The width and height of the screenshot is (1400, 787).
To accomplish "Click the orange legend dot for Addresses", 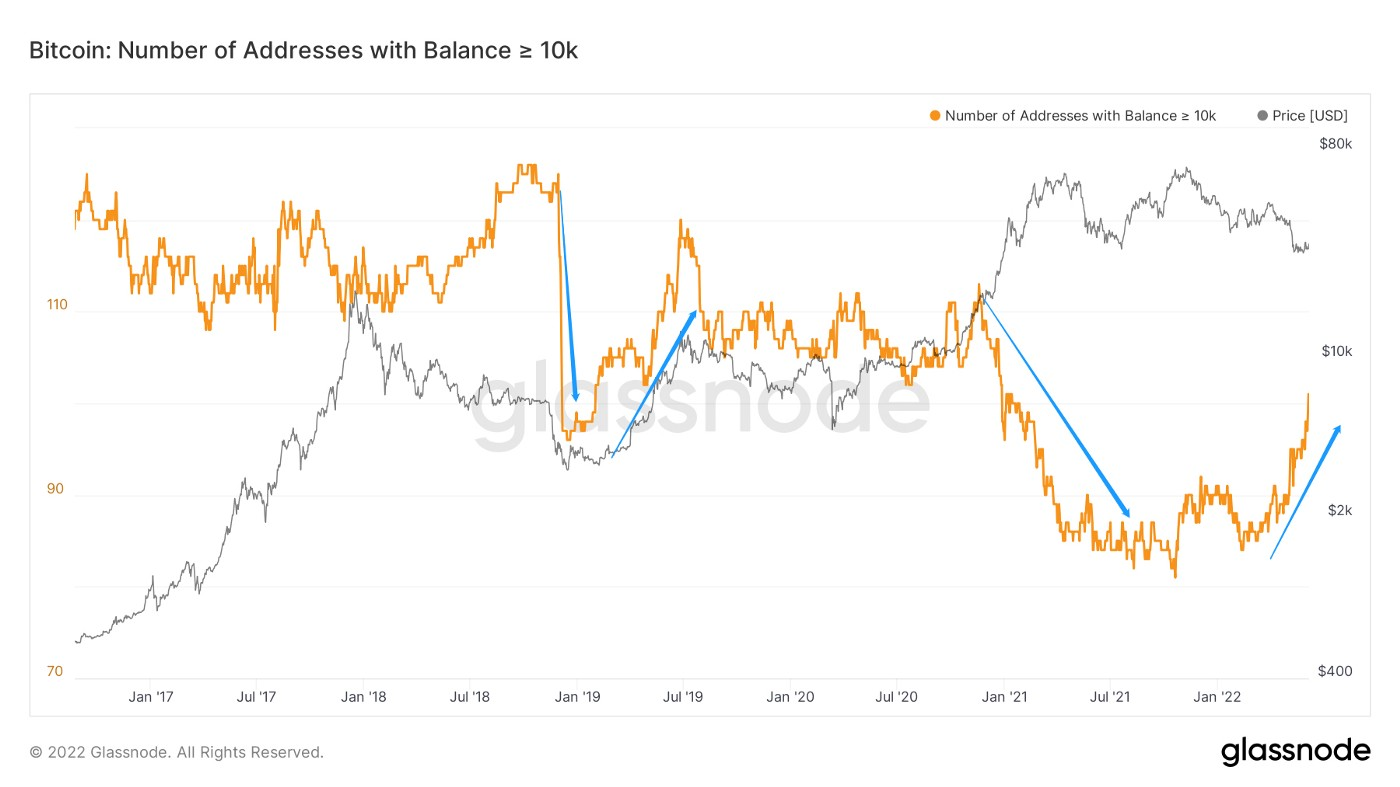I will pos(935,116).
